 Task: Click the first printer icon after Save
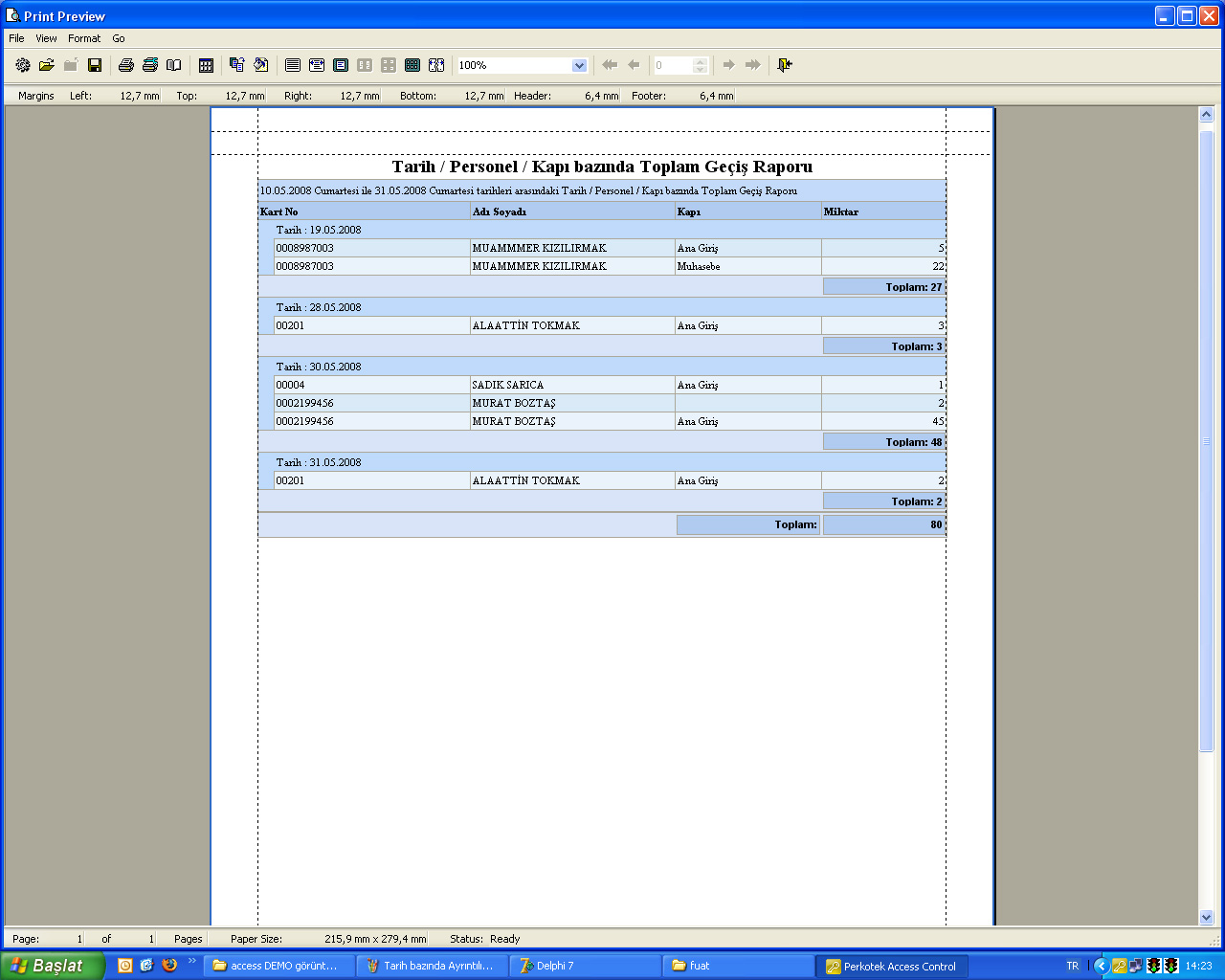125,65
